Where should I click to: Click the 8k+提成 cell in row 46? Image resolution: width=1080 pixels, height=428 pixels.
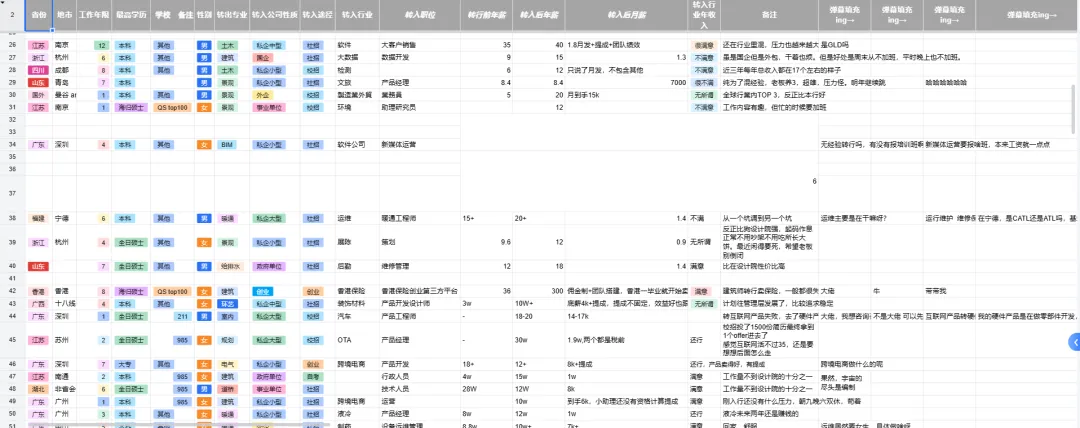[x=625, y=364]
